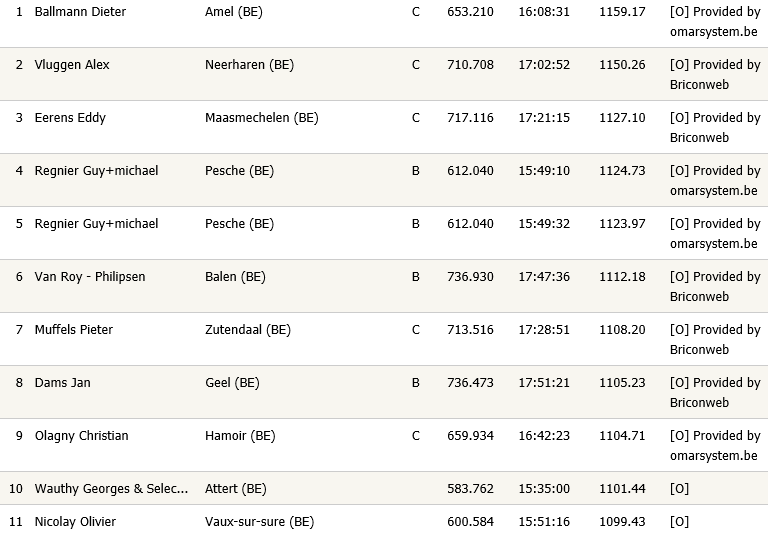Open Eerens Eddy result entry
Image resolution: width=769 pixels, height=535 pixels.
tap(70, 118)
